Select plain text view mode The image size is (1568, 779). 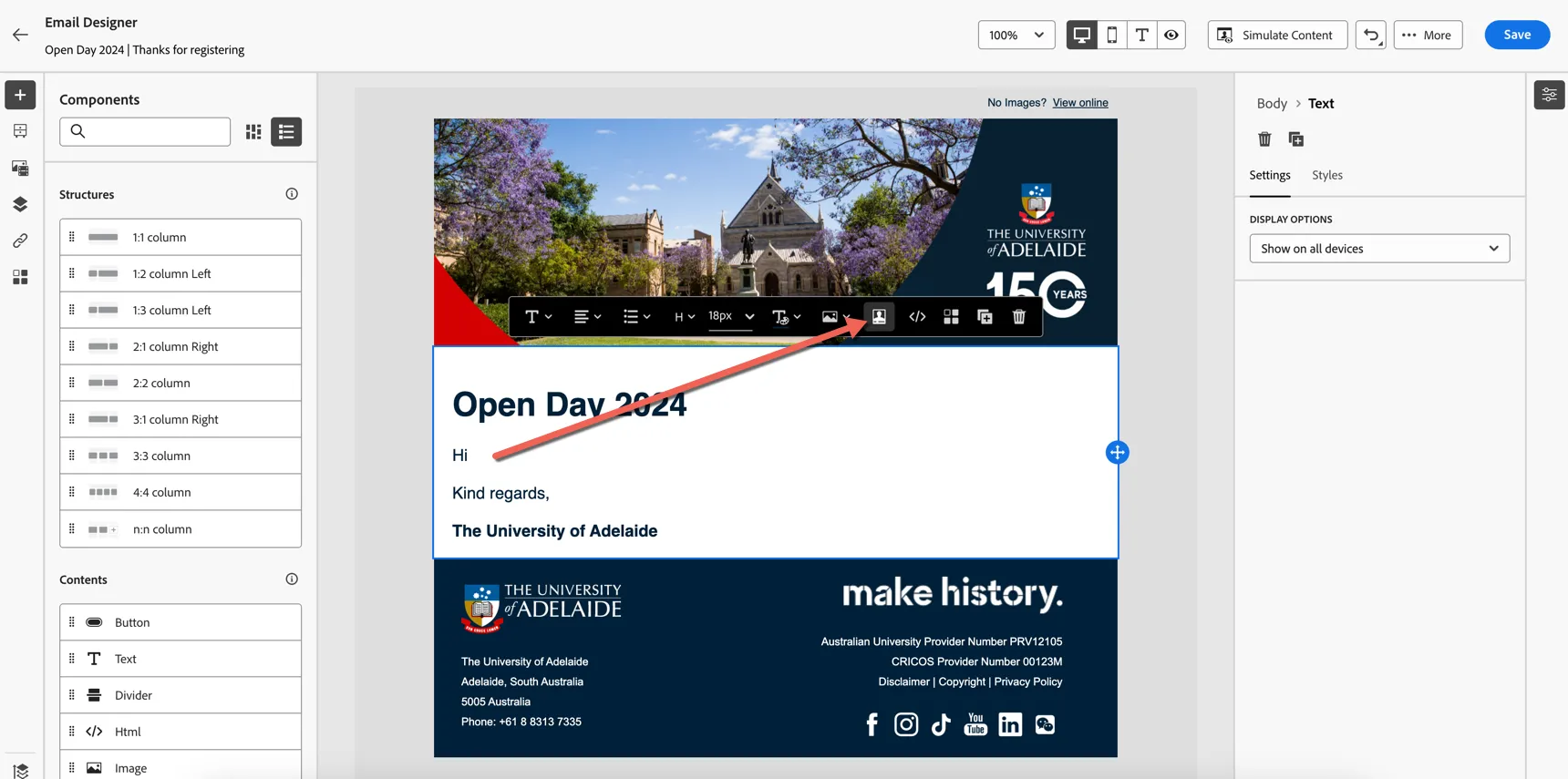[1141, 35]
